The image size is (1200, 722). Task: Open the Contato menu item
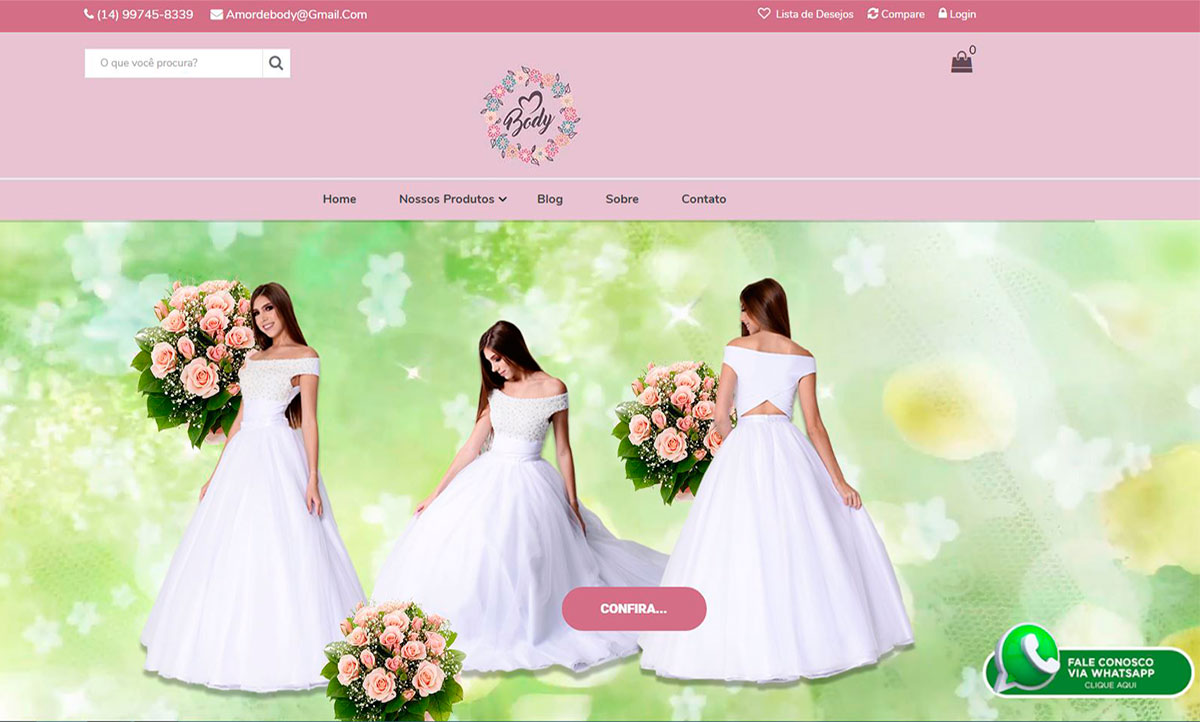coord(704,199)
